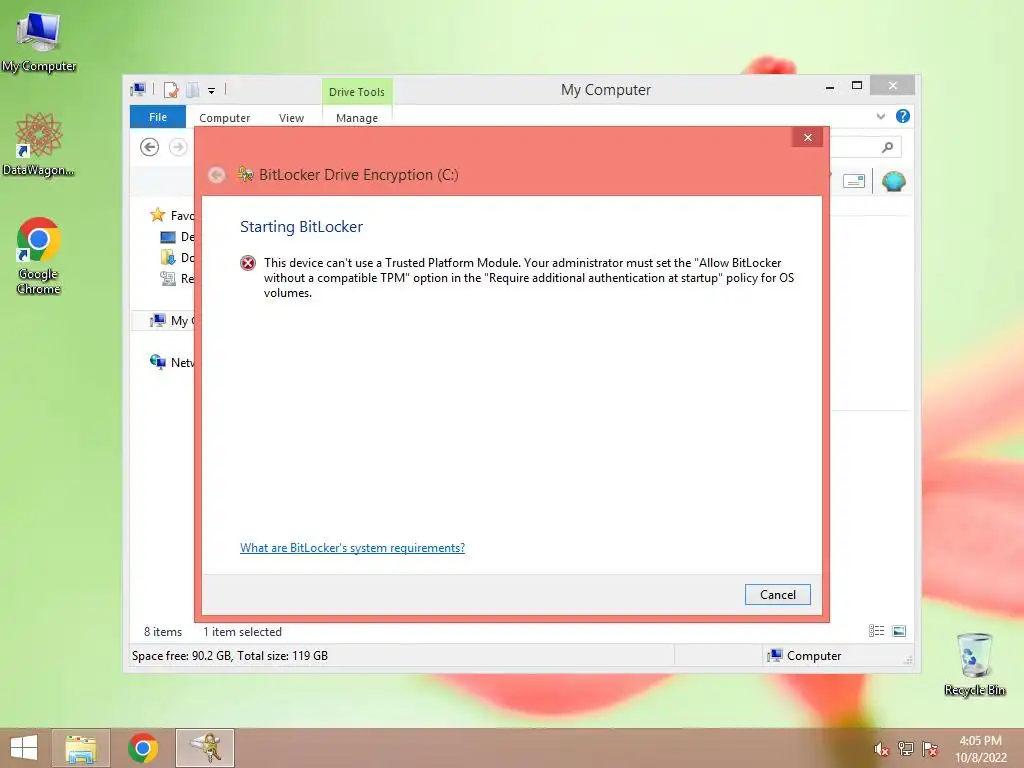Close the BitLocker Drive Encryption dialog
The height and width of the screenshot is (768, 1024).
coord(808,137)
